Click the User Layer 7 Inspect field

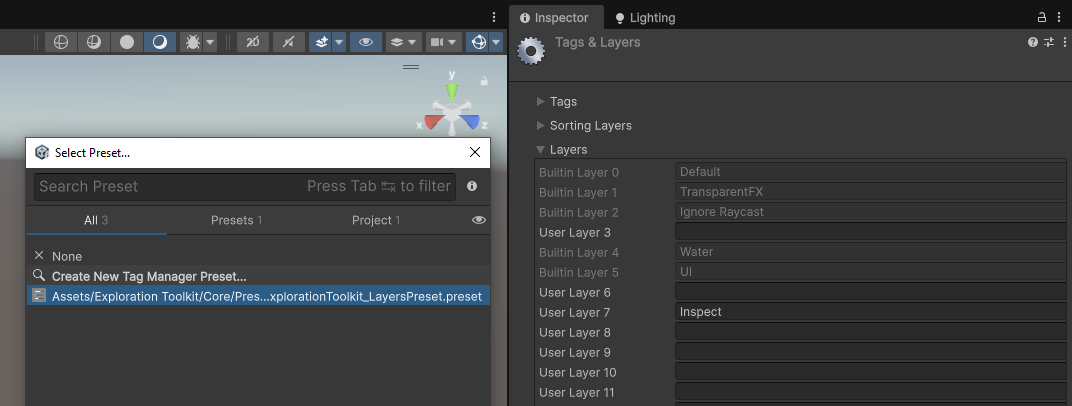[870, 312]
